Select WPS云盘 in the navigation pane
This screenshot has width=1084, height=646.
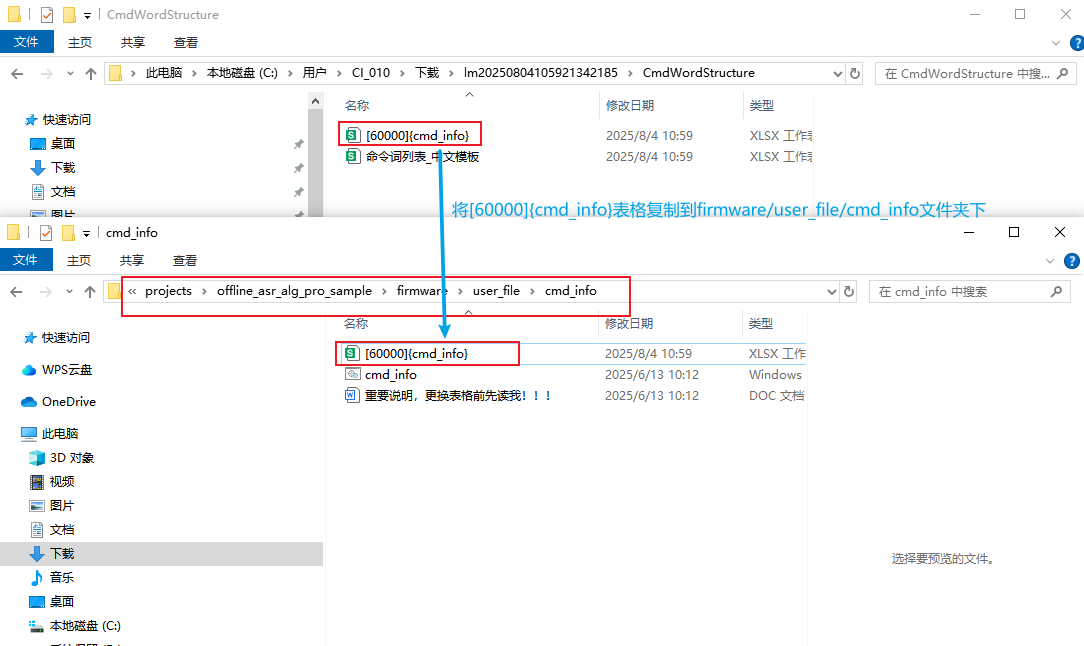tap(66, 370)
